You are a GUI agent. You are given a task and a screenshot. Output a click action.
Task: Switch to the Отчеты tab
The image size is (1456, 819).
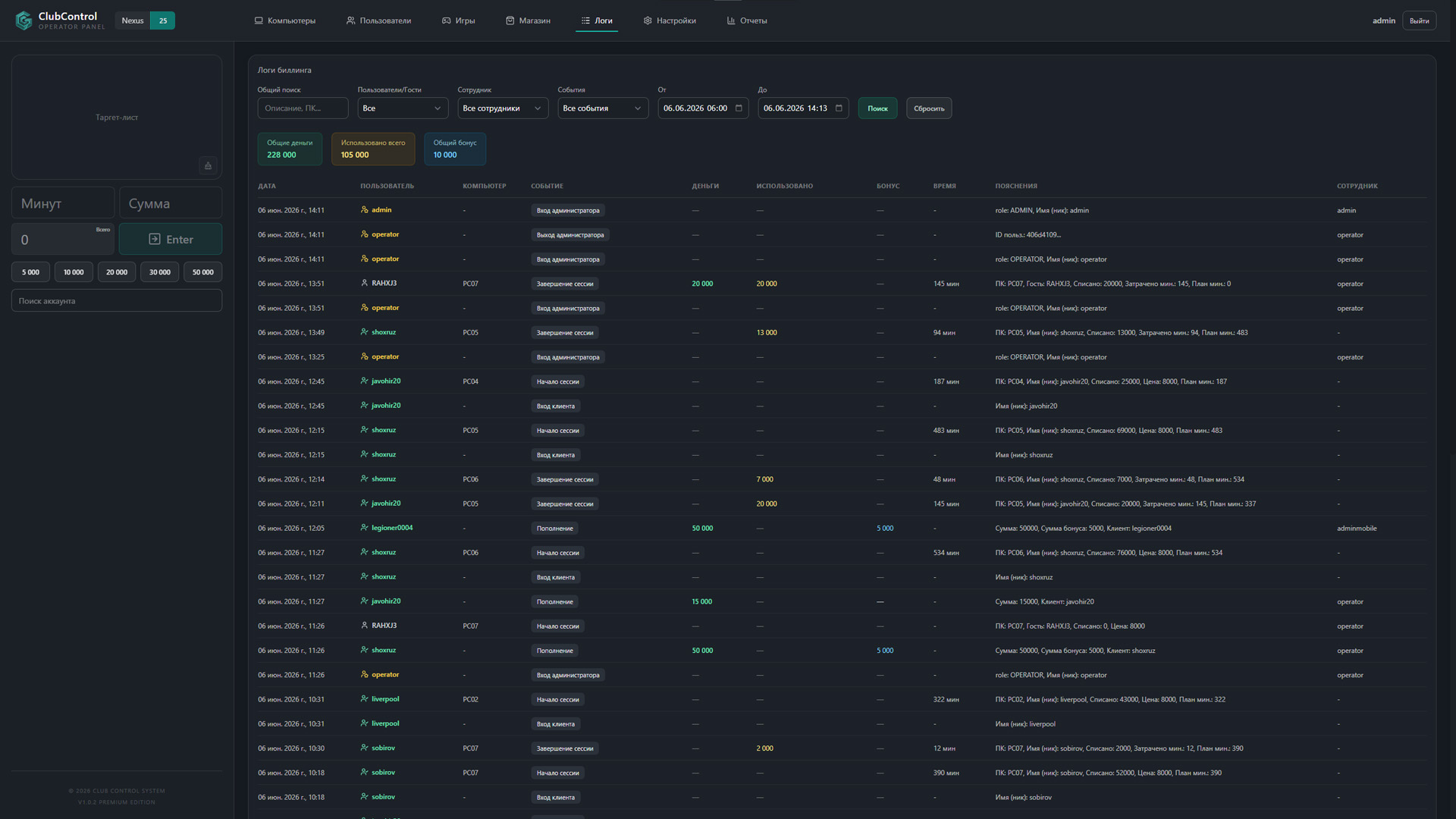click(x=747, y=20)
